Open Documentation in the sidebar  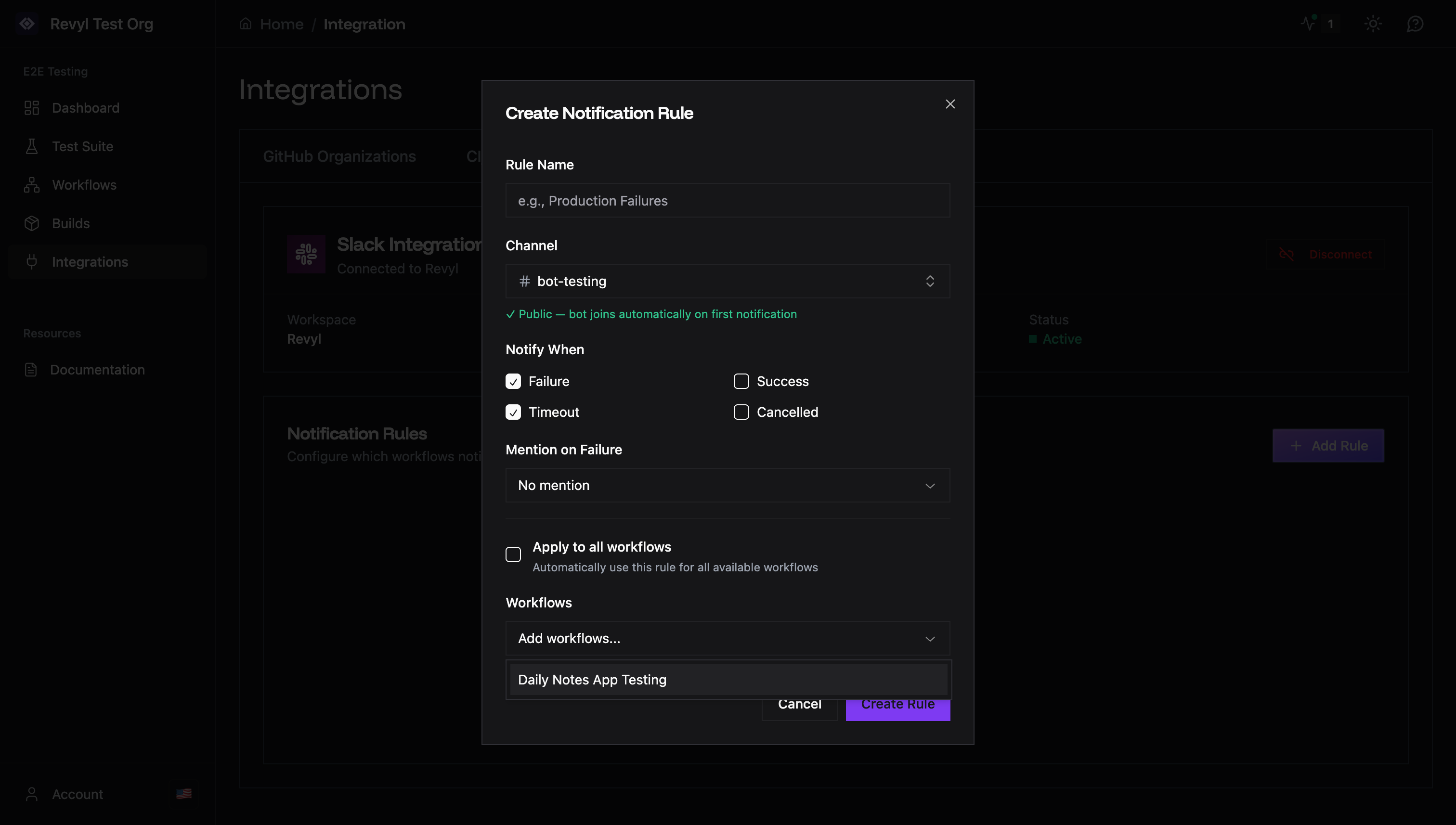tap(97, 370)
